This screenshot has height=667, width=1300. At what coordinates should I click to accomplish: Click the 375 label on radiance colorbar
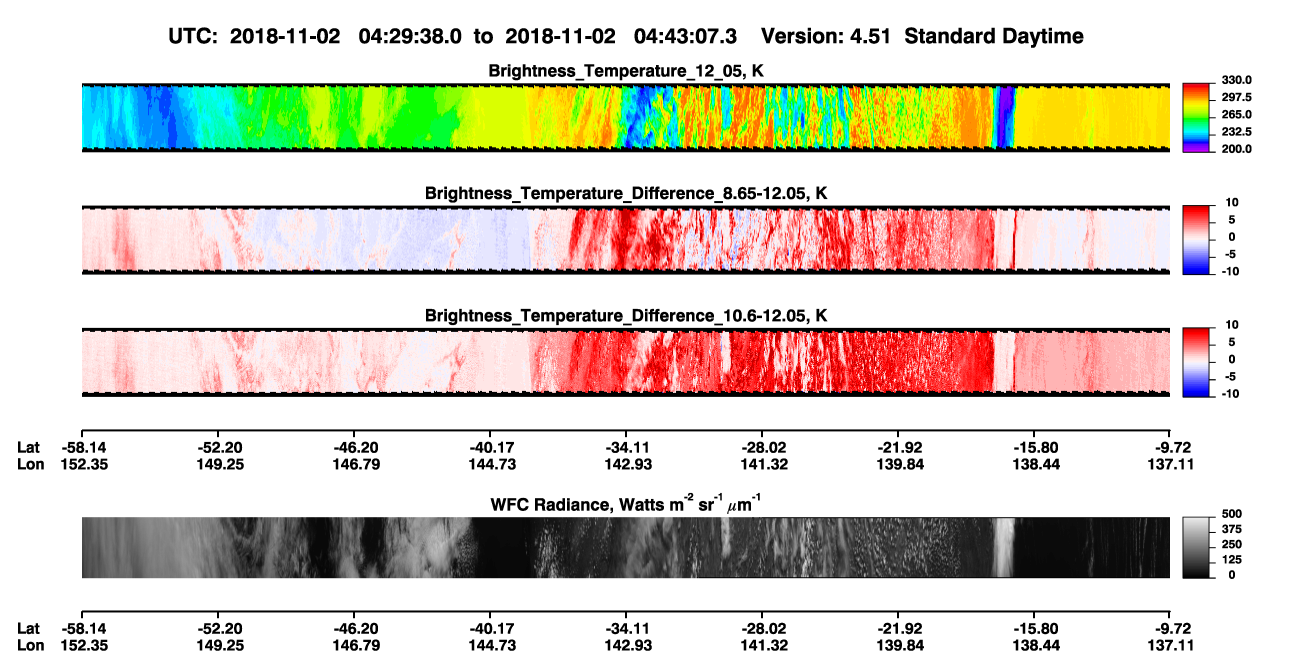pos(1233,529)
